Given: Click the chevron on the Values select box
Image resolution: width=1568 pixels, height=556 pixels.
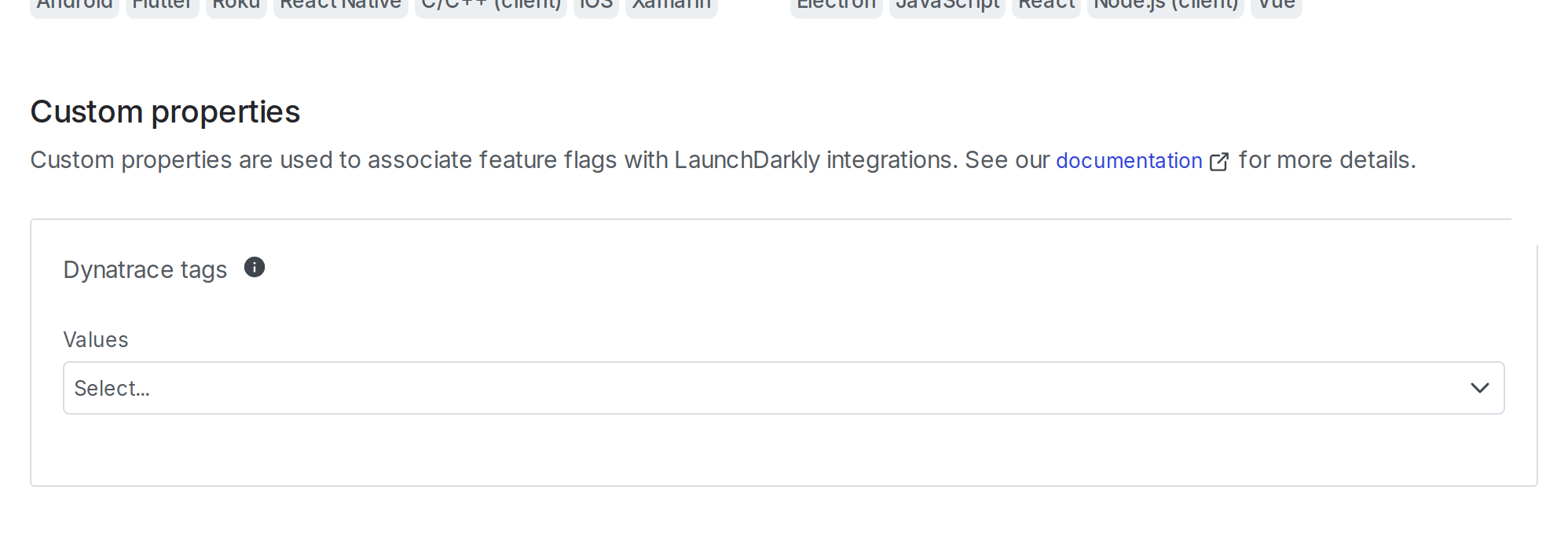Looking at the screenshot, I should [1480, 387].
